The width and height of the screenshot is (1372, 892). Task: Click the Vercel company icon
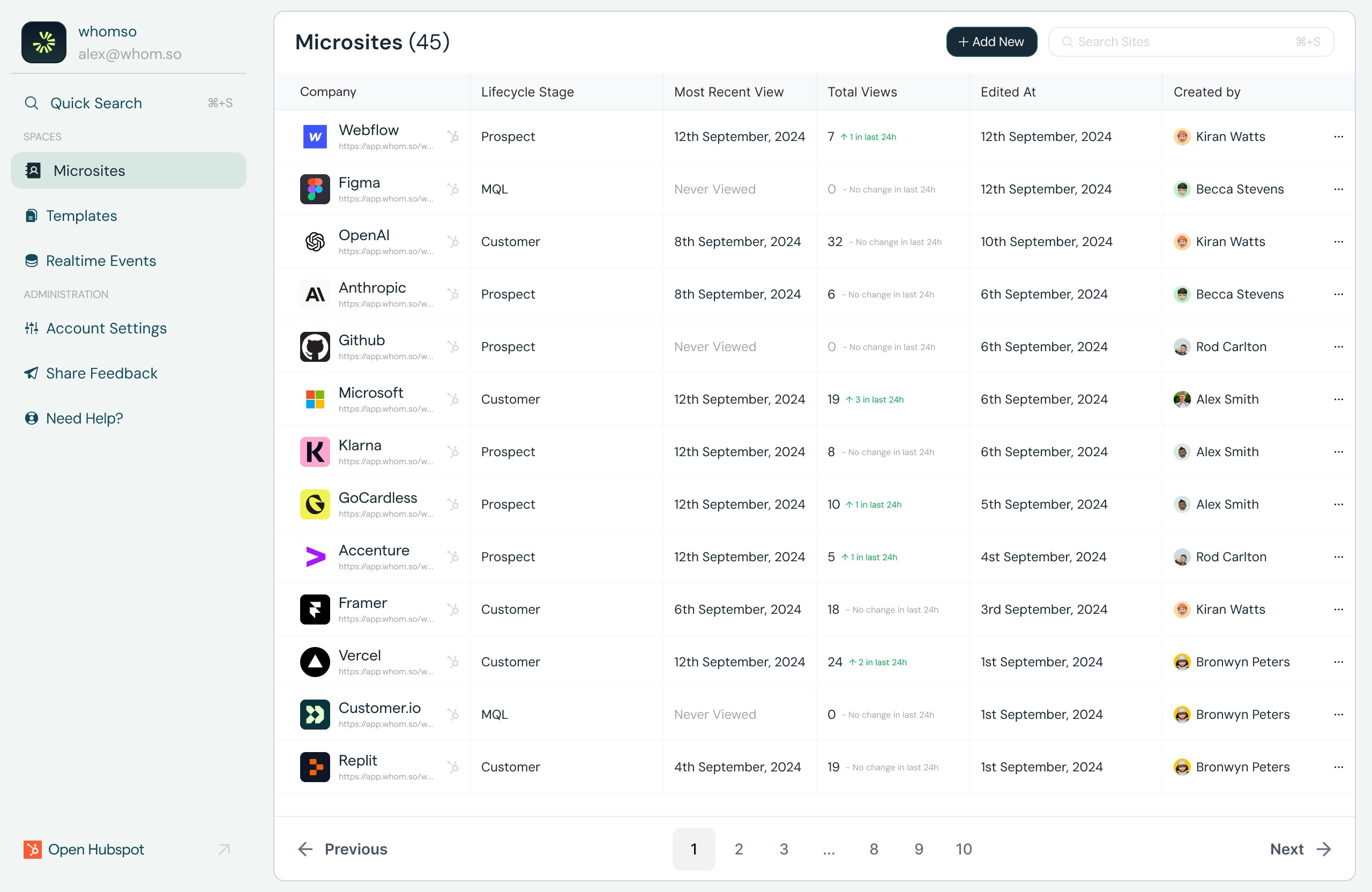point(315,661)
